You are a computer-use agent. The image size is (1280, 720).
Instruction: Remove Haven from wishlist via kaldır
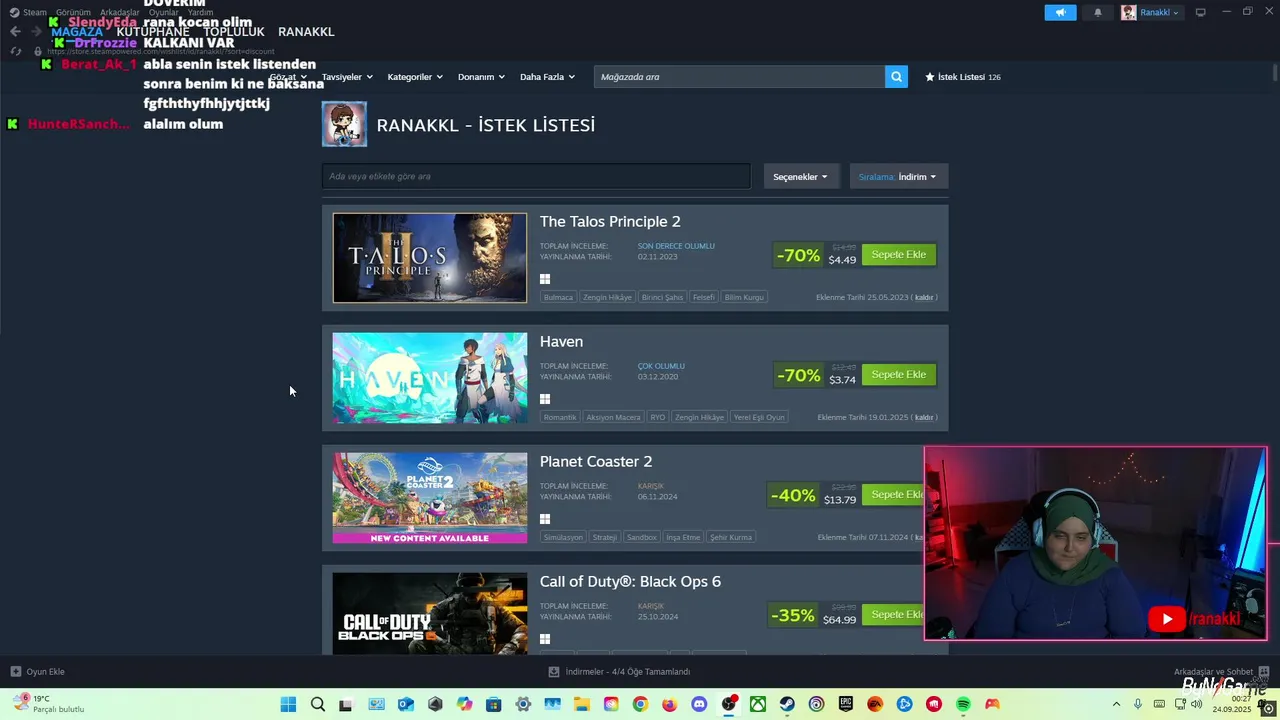(924, 417)
